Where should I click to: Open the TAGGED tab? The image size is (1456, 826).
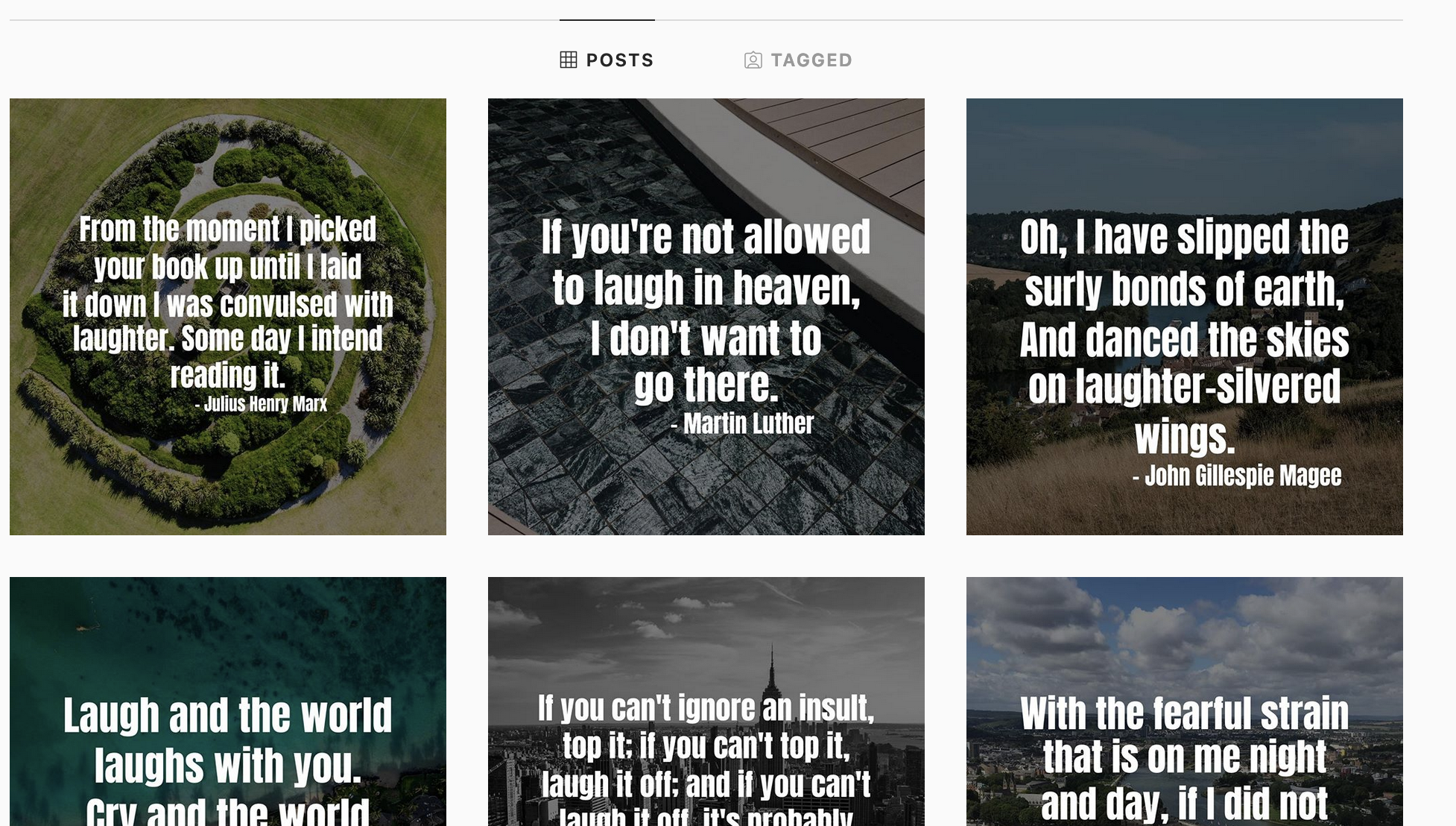[x=797, y=60]
